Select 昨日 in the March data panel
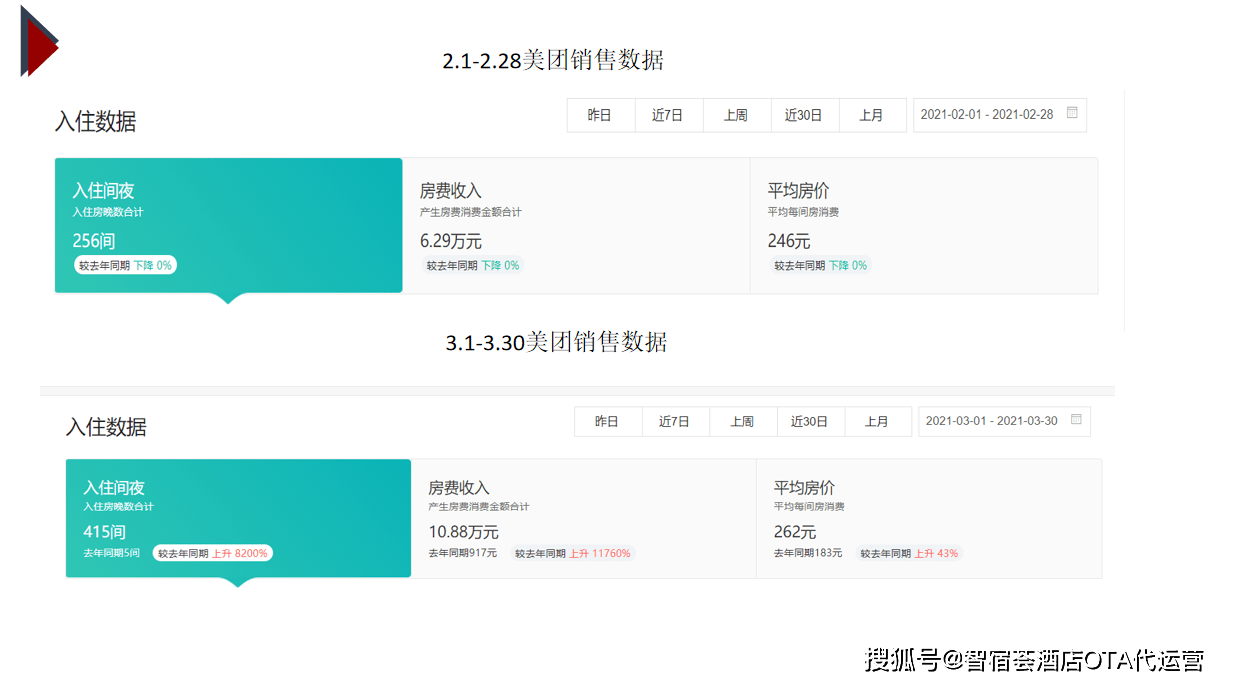The height and width of the screenshot is (686, 1233). 607,422
